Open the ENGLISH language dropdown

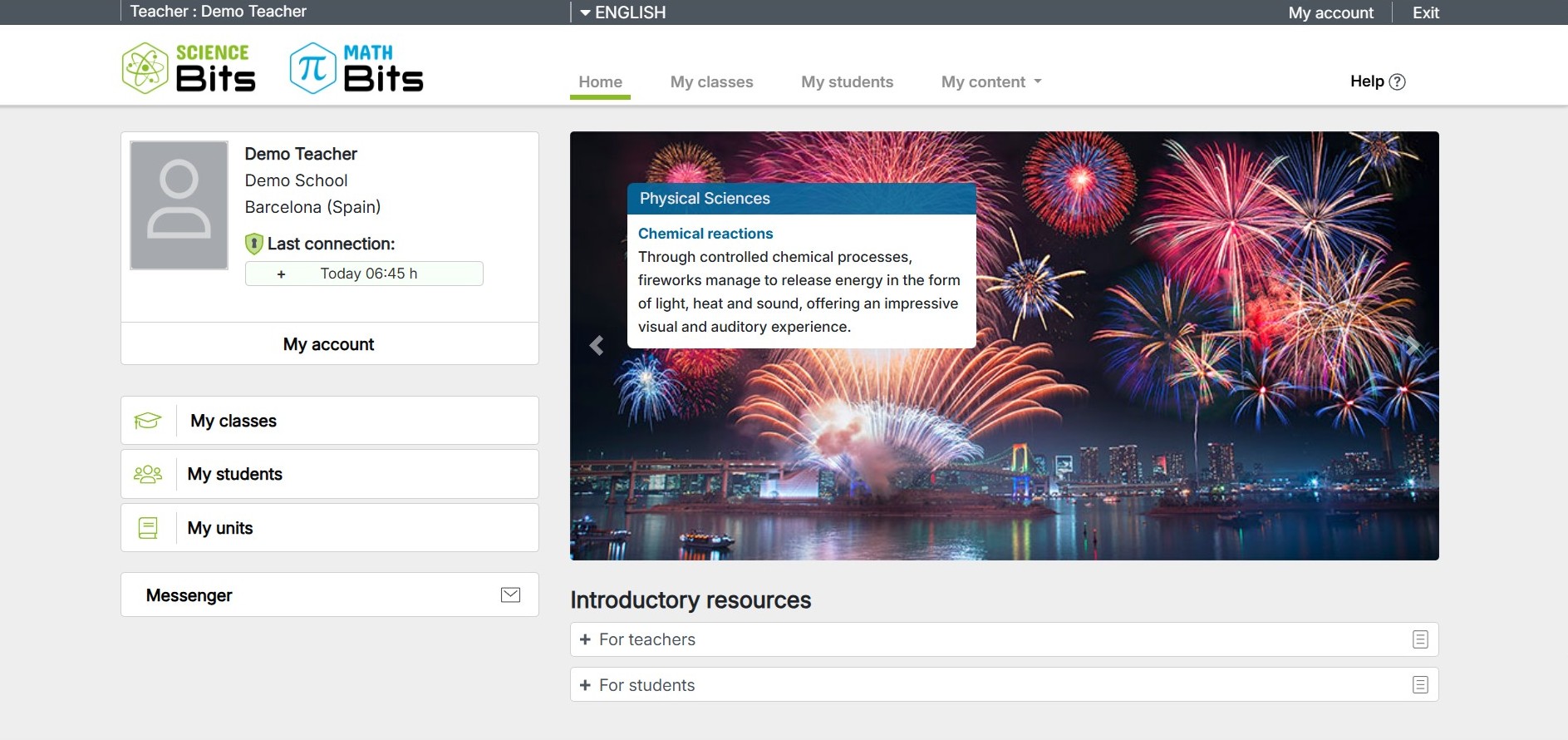pos(623,12)
